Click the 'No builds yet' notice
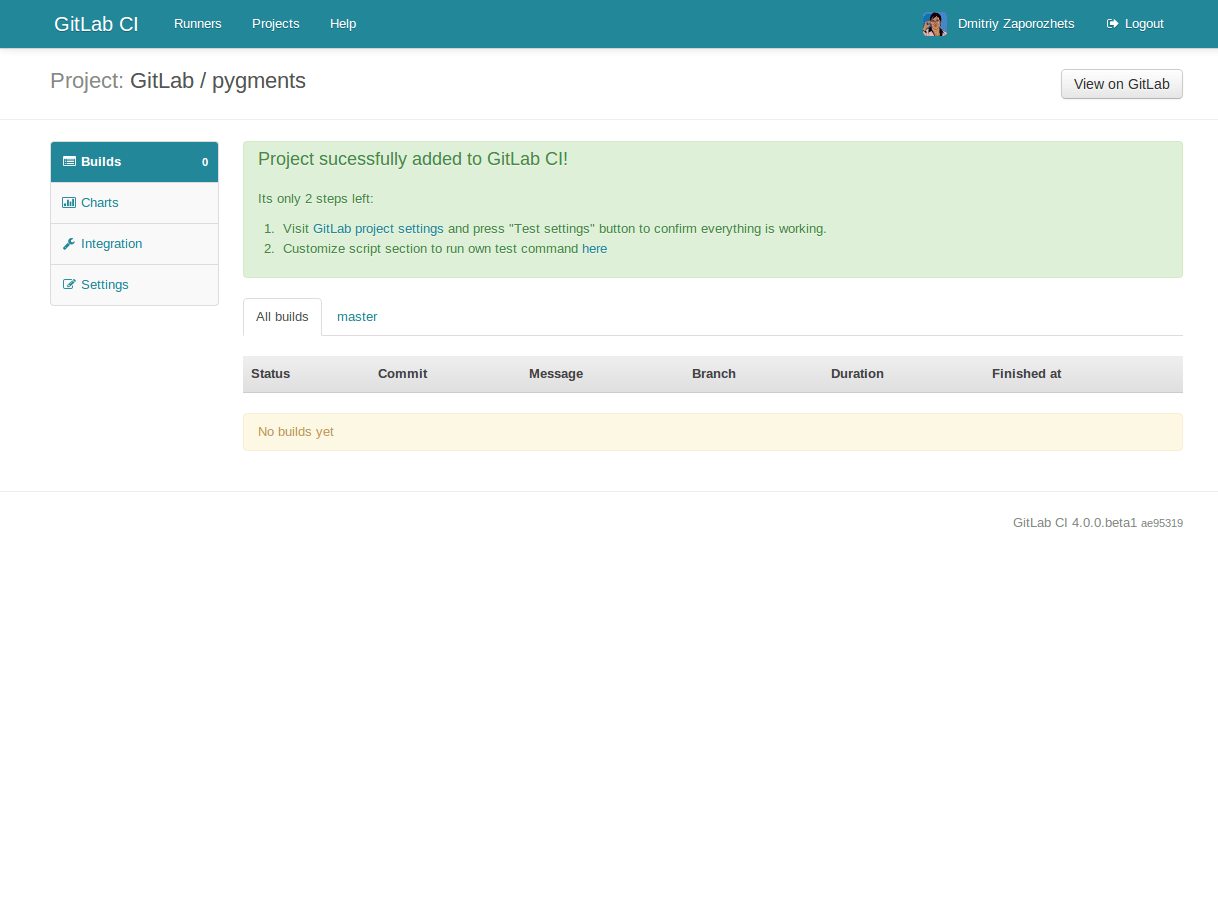This screenshot has height=913, width=1218. pyautogui.click(x=713, y=432)
